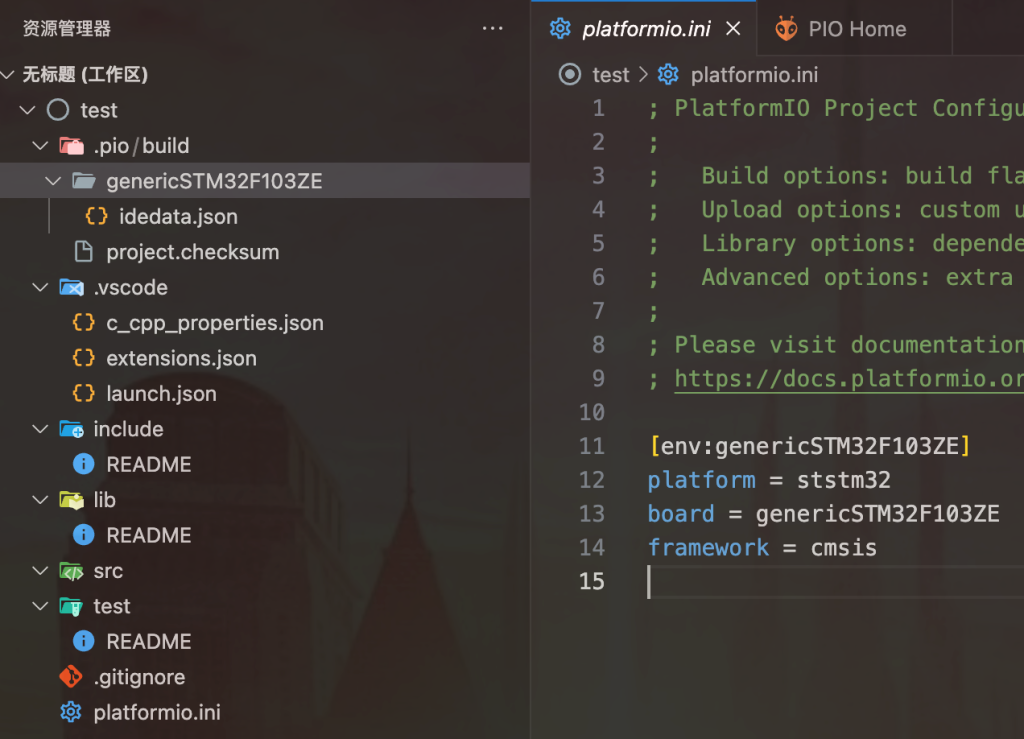Click the three-dot explorer actions menu
Screen dimensions: 1024x739
(492, 29)
